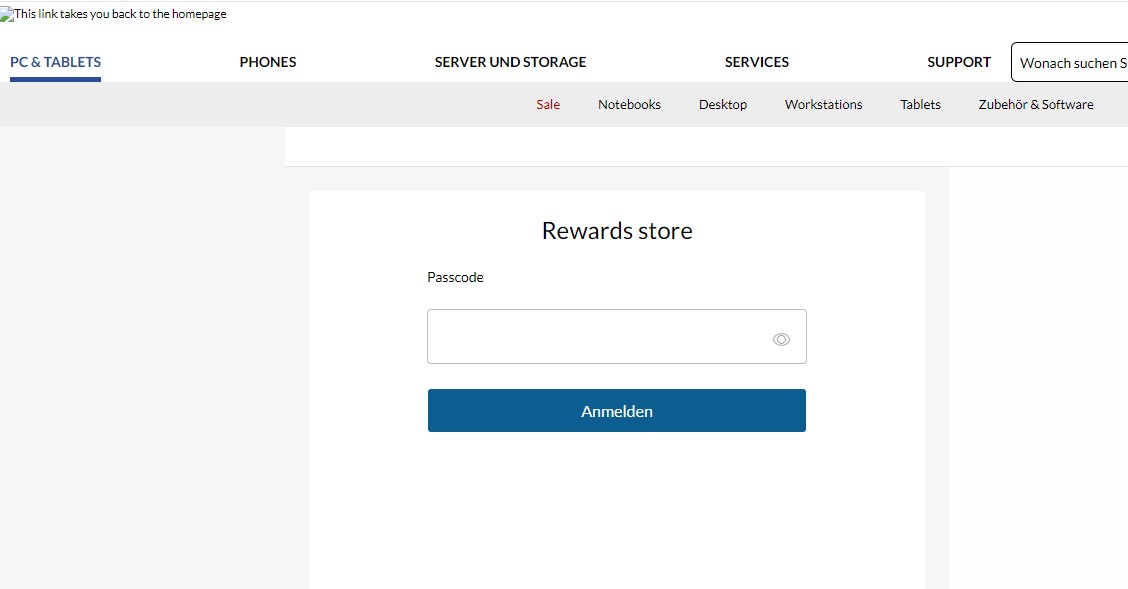Click the Rewards store heading
Image resolution: width=1128 pixels, height=589 pixels.
616,230
